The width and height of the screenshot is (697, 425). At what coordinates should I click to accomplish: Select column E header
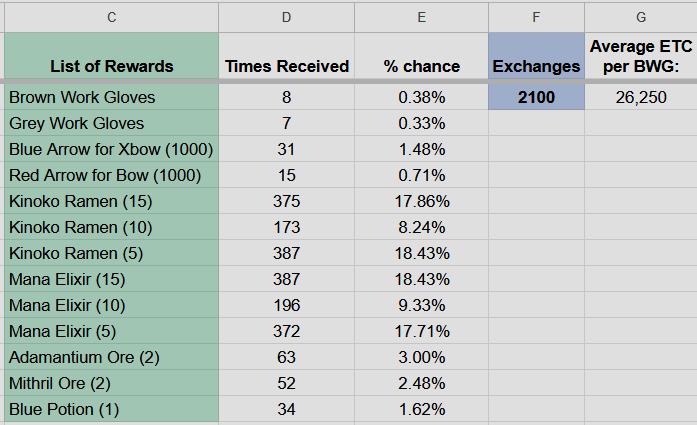pos(421,16)
